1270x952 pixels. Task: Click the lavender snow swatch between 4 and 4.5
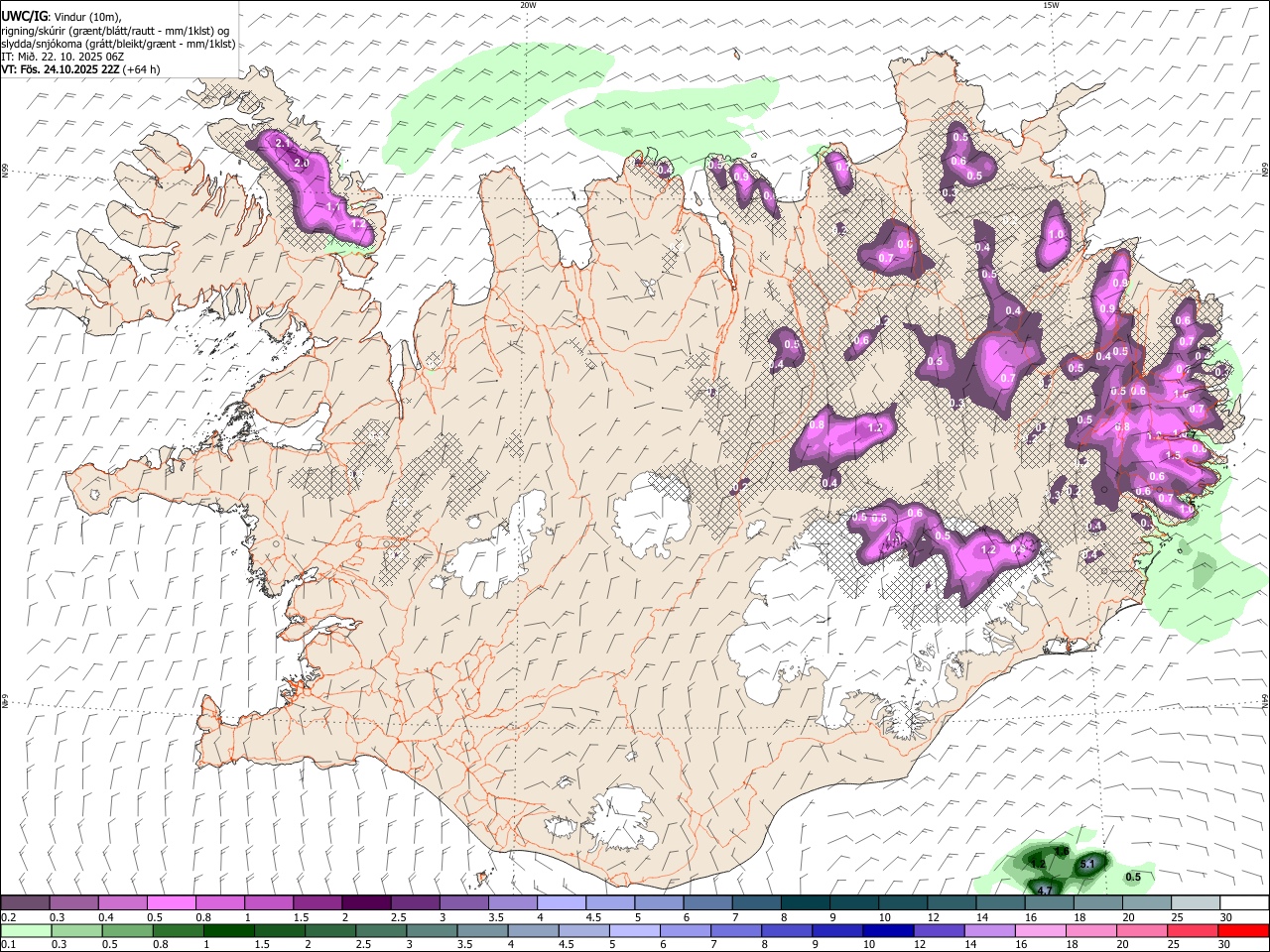(561, 903)
